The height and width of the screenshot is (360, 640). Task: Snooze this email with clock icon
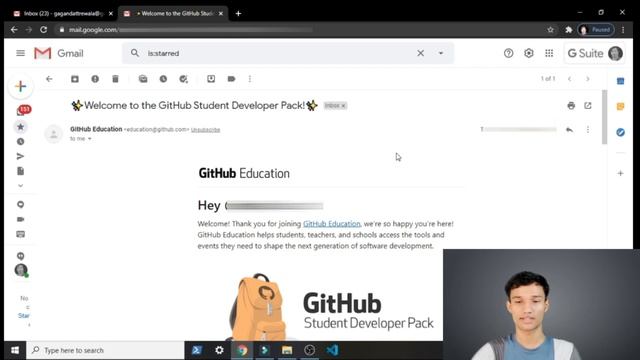click(163, 79)
